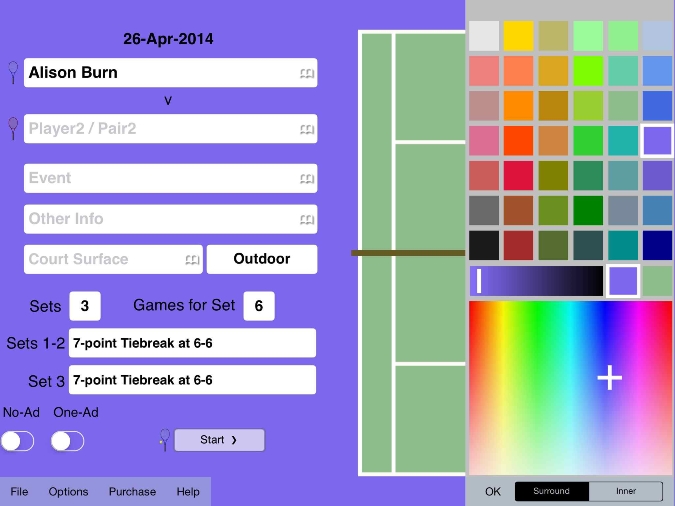The height and width of the screenshot is (506, 675).
Task: Pick the dim gray swatch
Action: pos(484,211)
